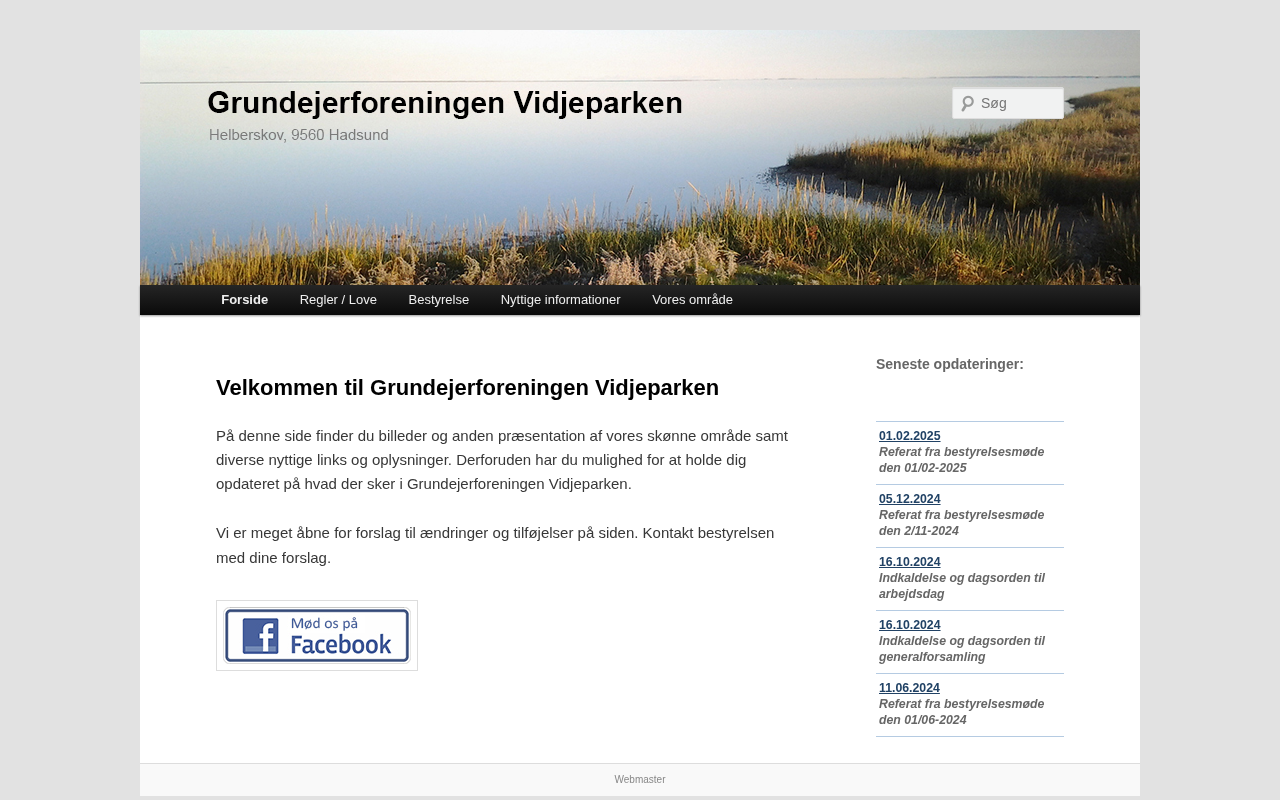The width and height of the screenshot is (1280, 800).
Task: Select the text 'Referat fra bestyrelsesmøde den 2/11-2024'
Action: 962,523
